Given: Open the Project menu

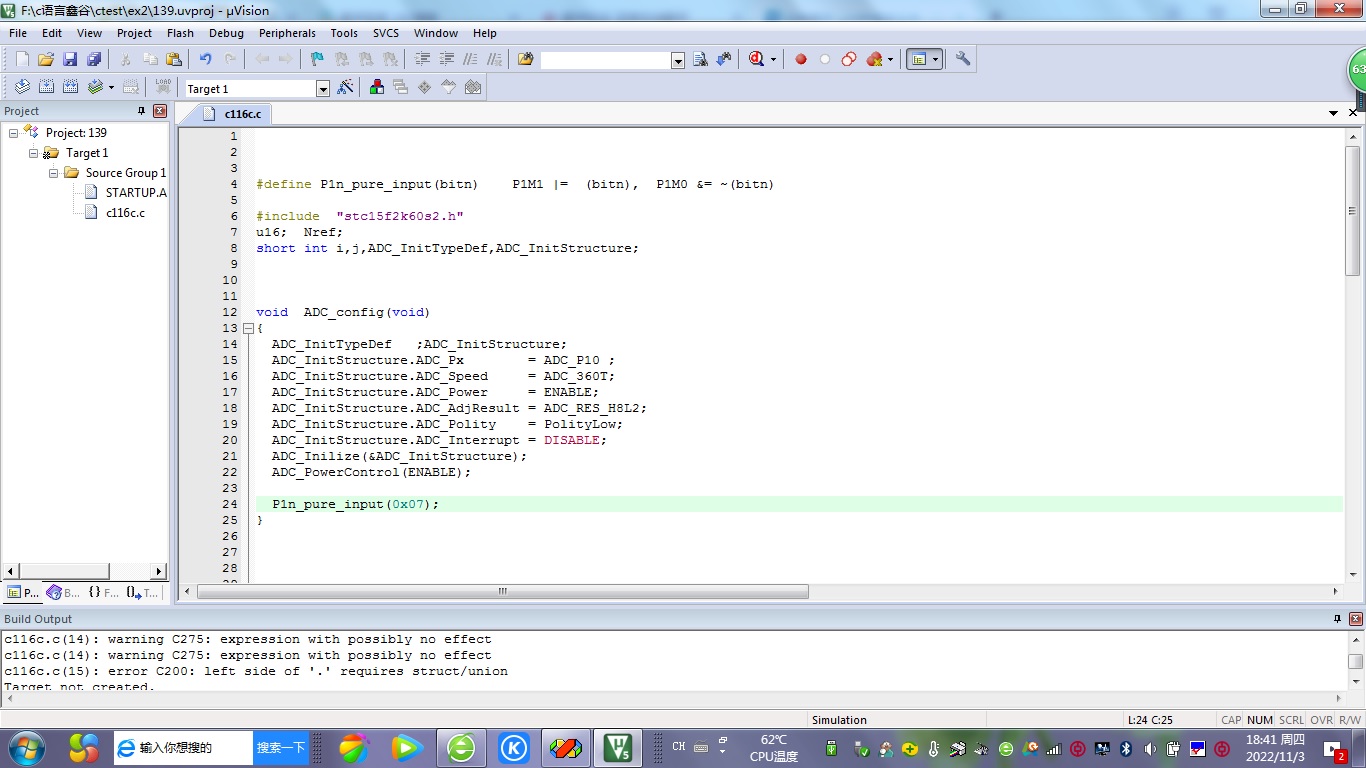Looking at the screenshot, I should [x=134, y=33].
